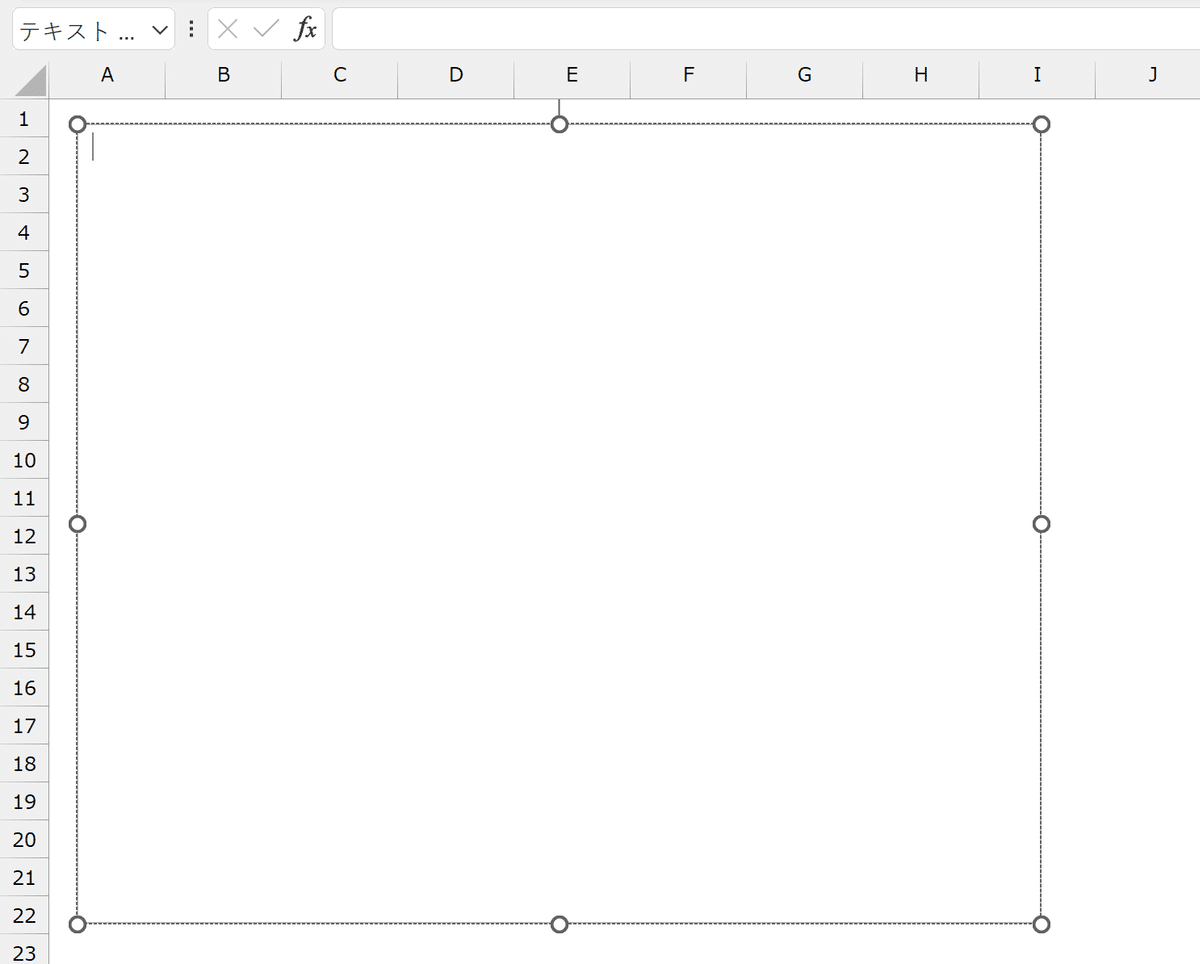The height and width of the screenshot is (964, 1200).
Task: Select row 12 header
Action: click(x=24, y=537)
